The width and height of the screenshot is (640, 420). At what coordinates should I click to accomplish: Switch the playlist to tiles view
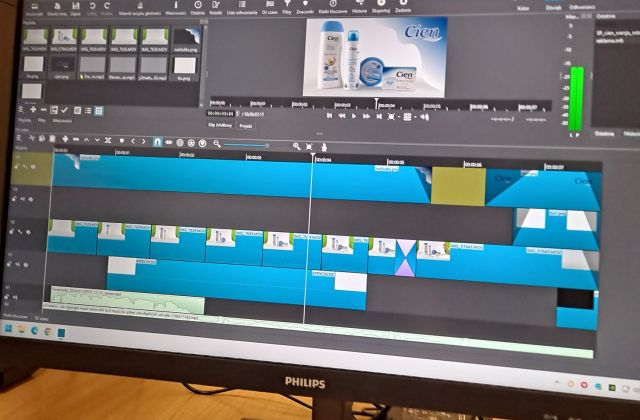[88, 111]
